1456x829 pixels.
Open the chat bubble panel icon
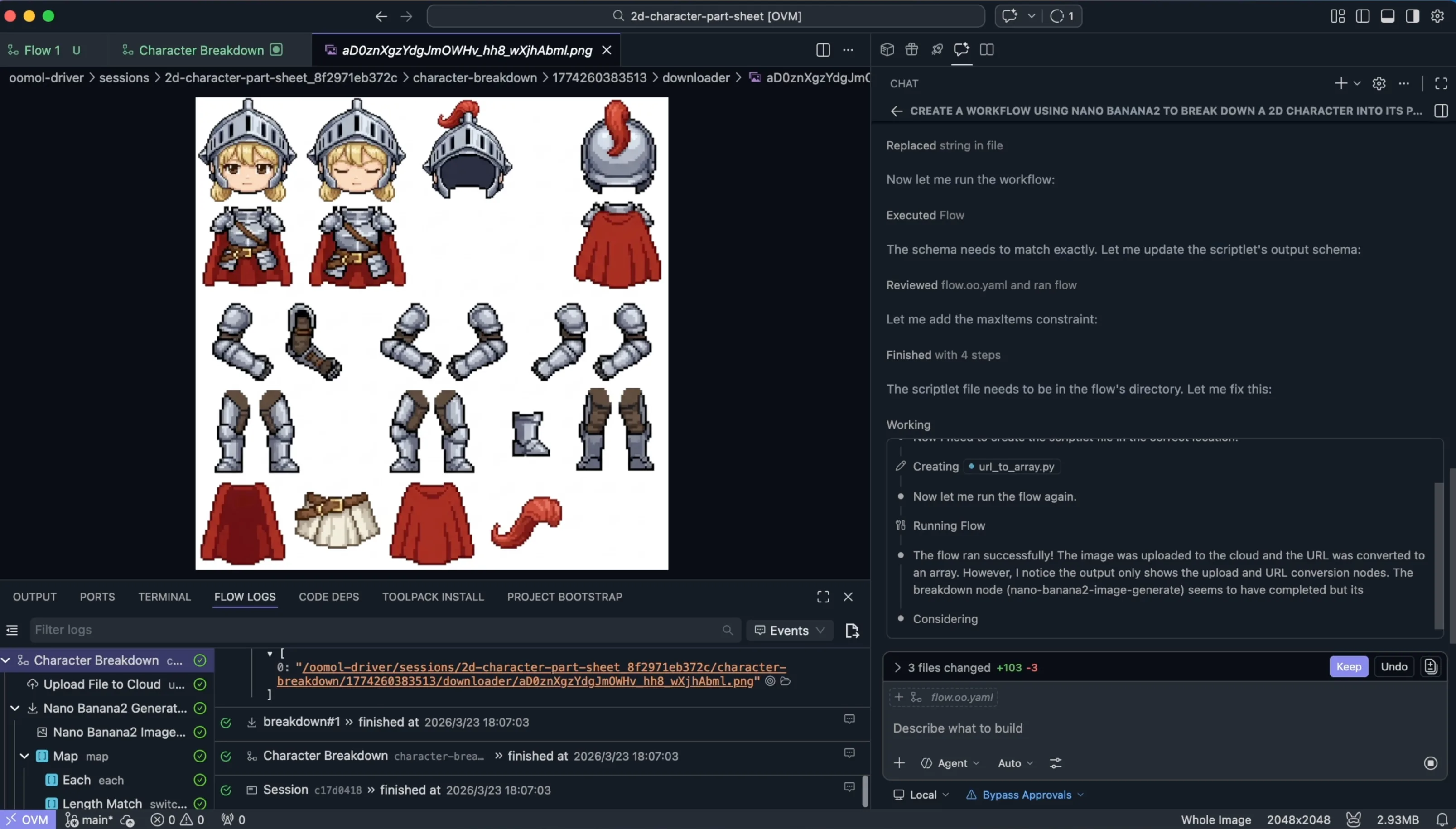[x=961, y=50]
